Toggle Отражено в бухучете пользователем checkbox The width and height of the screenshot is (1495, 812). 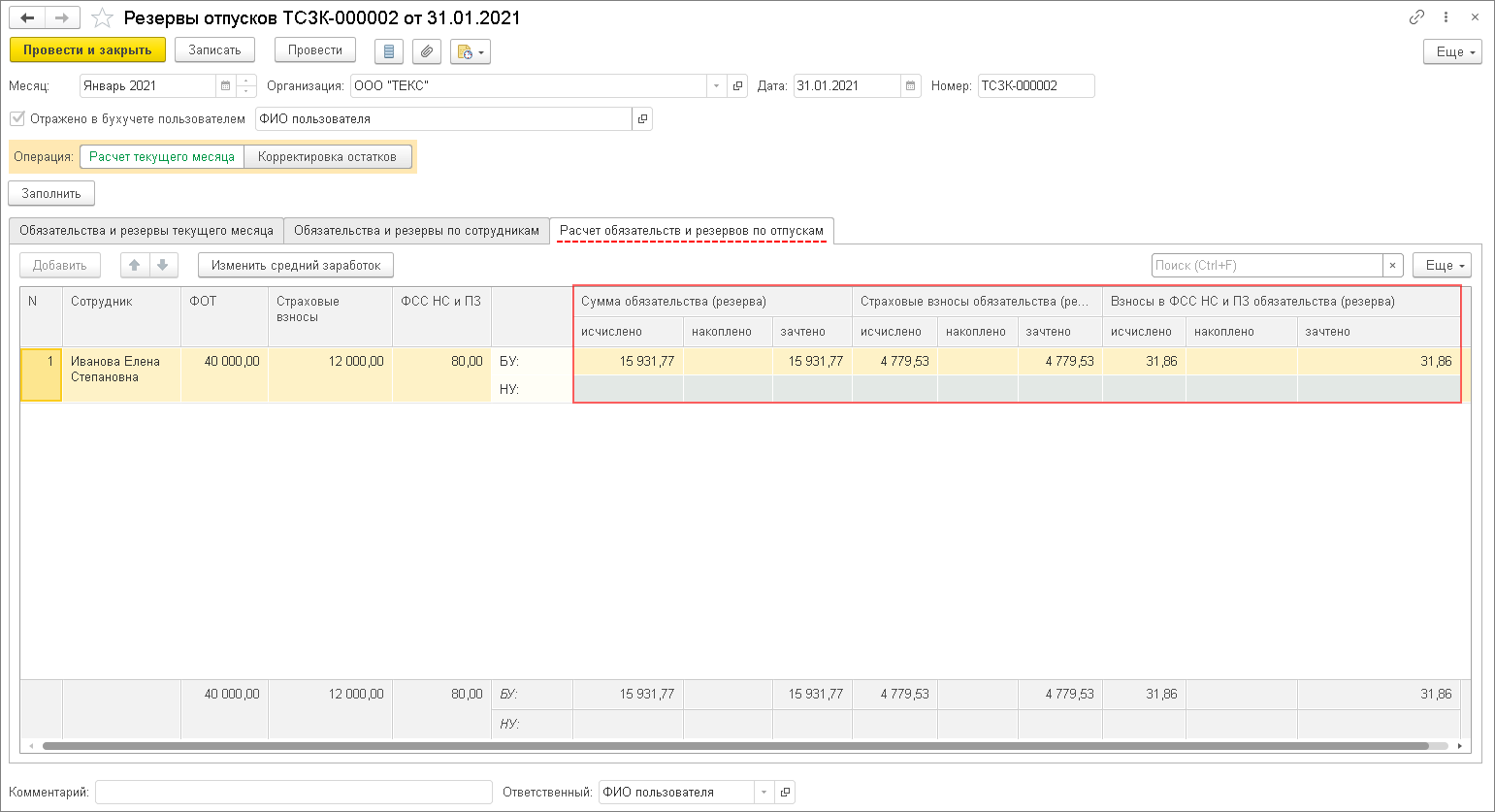(17, 119)
